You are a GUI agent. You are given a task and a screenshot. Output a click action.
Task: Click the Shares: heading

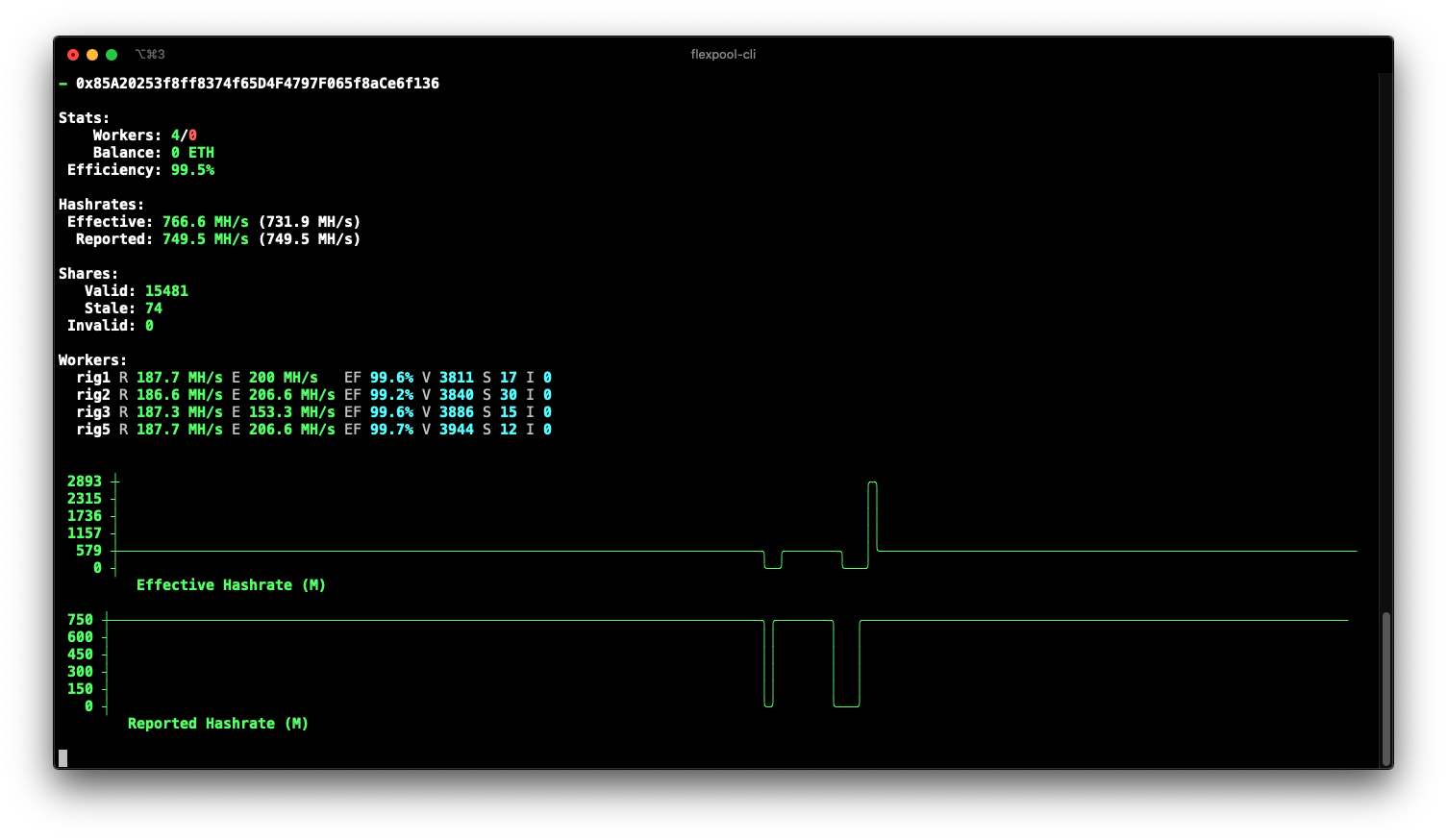tap(88, 274)
